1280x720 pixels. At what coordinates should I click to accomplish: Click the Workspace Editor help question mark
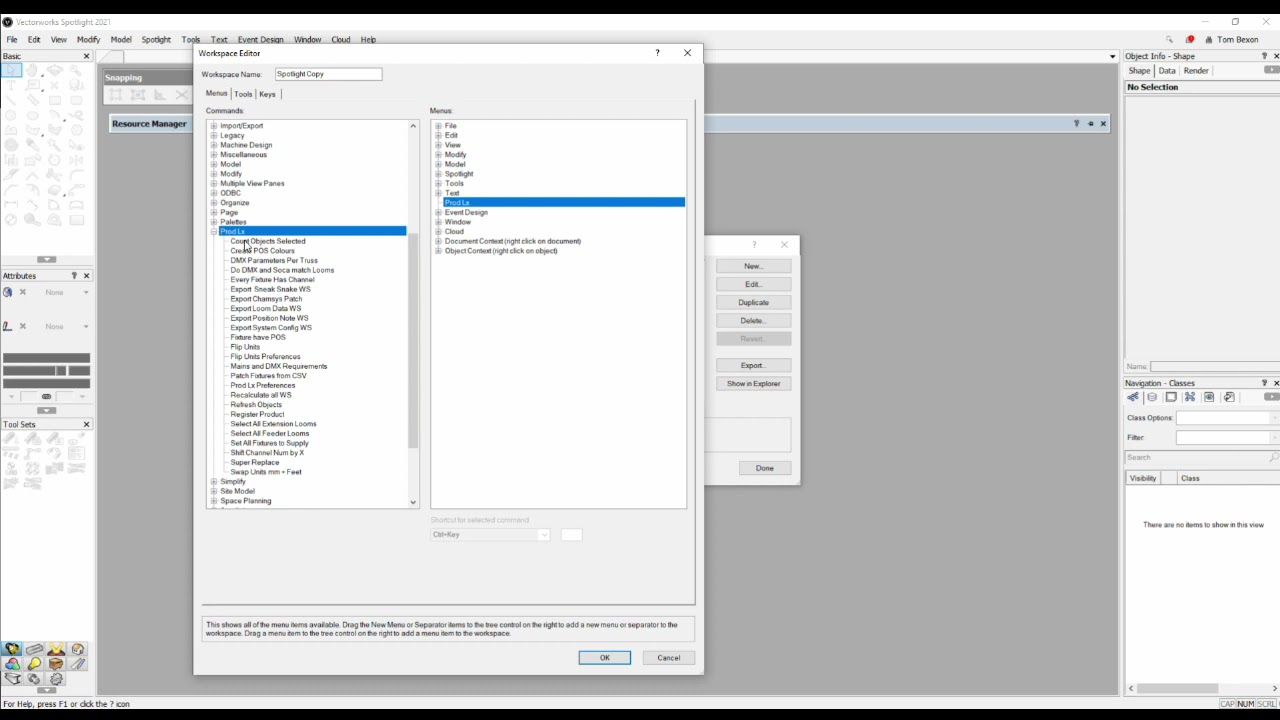coord(657,53)
